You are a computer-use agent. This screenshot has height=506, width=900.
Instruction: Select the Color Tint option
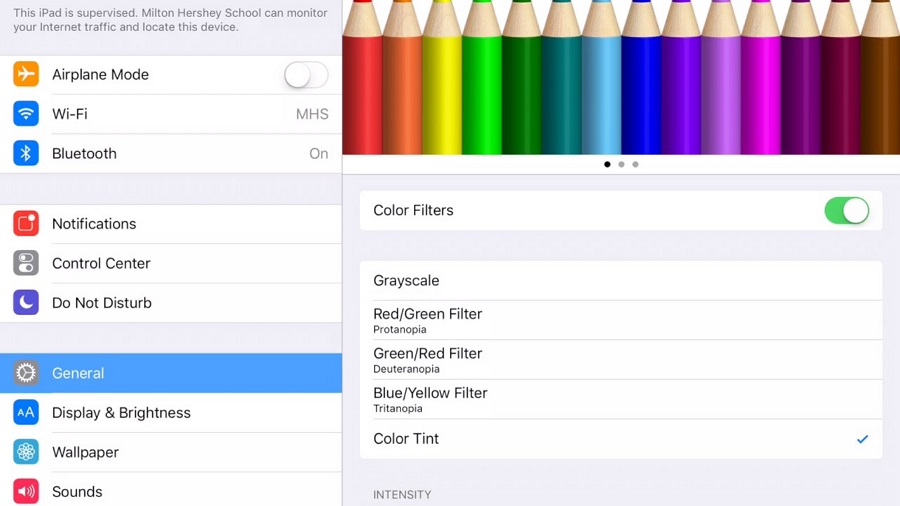(x=620, y=439)
